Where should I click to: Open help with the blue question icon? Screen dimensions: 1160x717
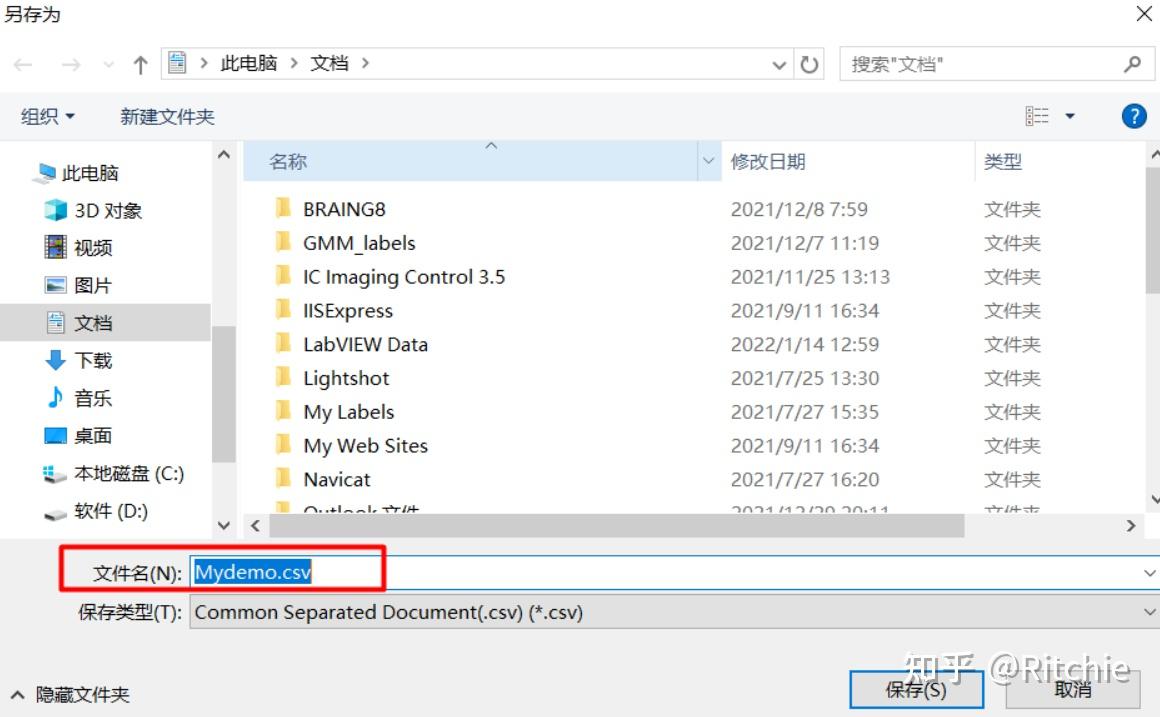point(1133,116)
